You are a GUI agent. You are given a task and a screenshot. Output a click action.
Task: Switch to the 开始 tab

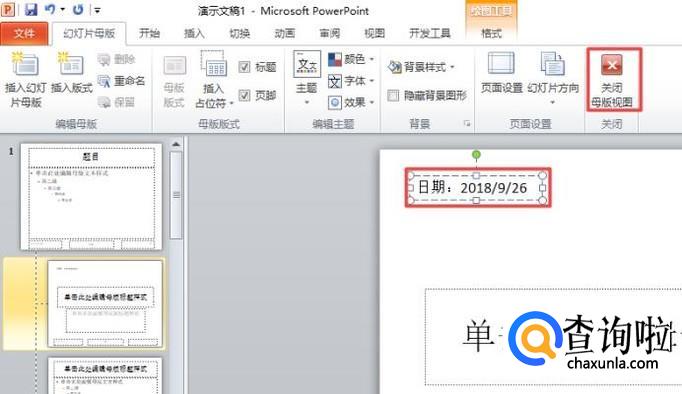point(149,33)
